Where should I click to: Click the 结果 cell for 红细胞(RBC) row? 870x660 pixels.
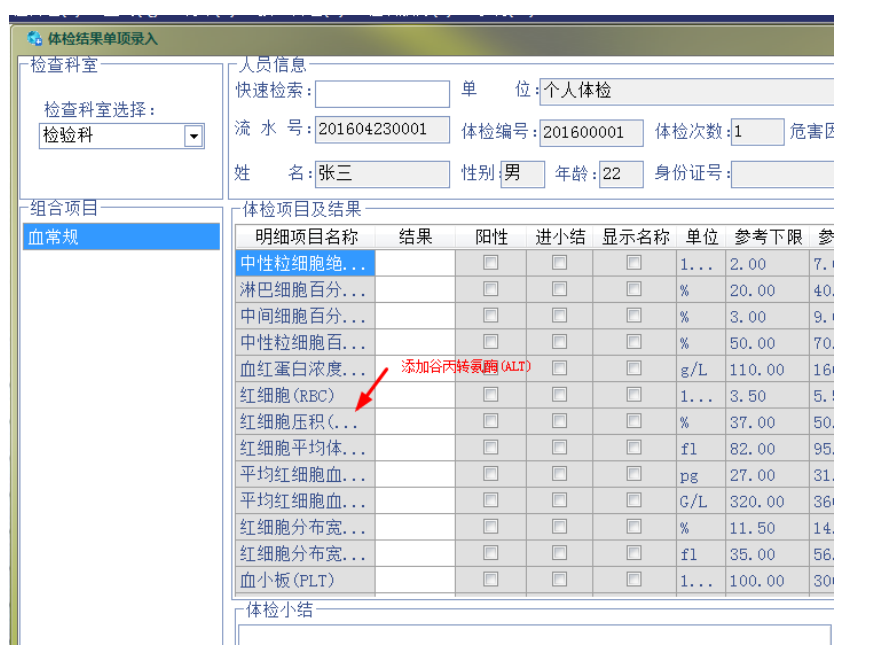click(x=415, y=395)
